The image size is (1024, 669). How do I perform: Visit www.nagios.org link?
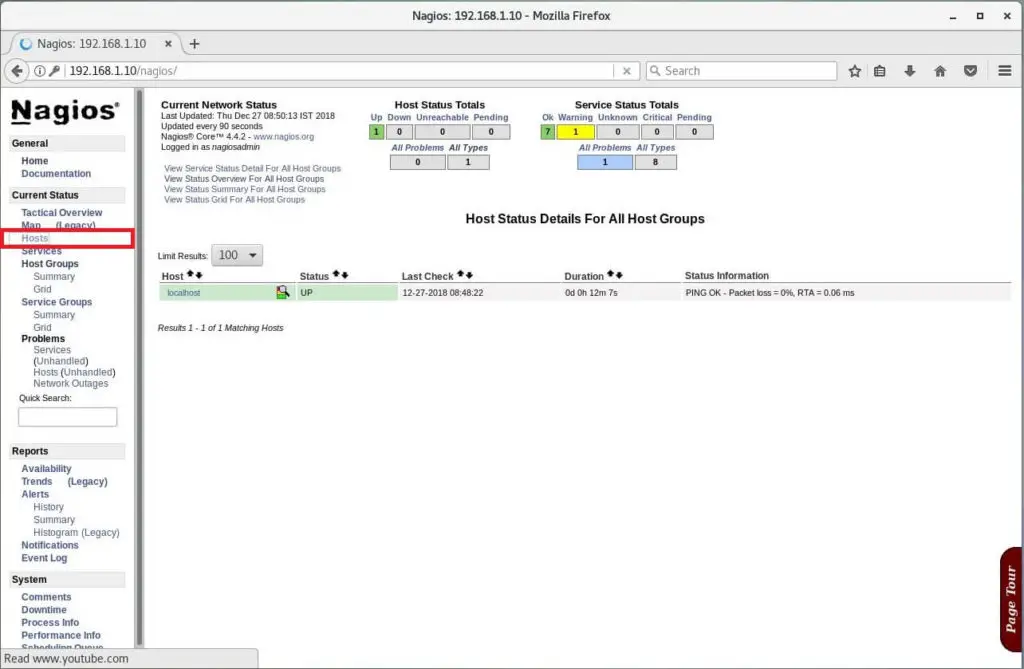tap(283, 137)
